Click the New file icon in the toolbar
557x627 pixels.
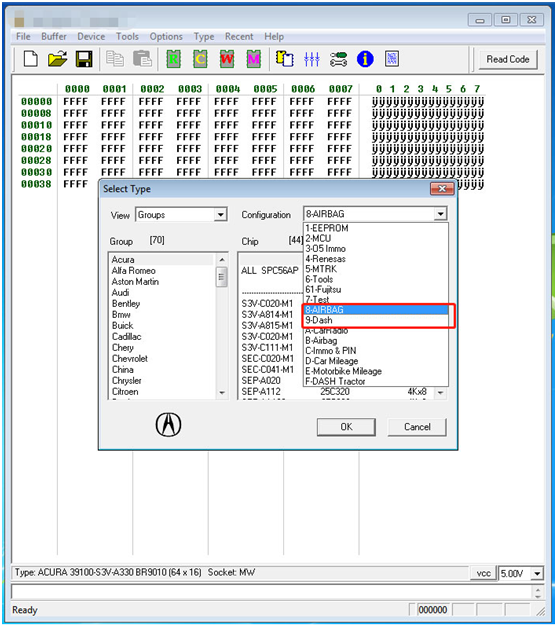pyautogui.click(x=31, y=59)
